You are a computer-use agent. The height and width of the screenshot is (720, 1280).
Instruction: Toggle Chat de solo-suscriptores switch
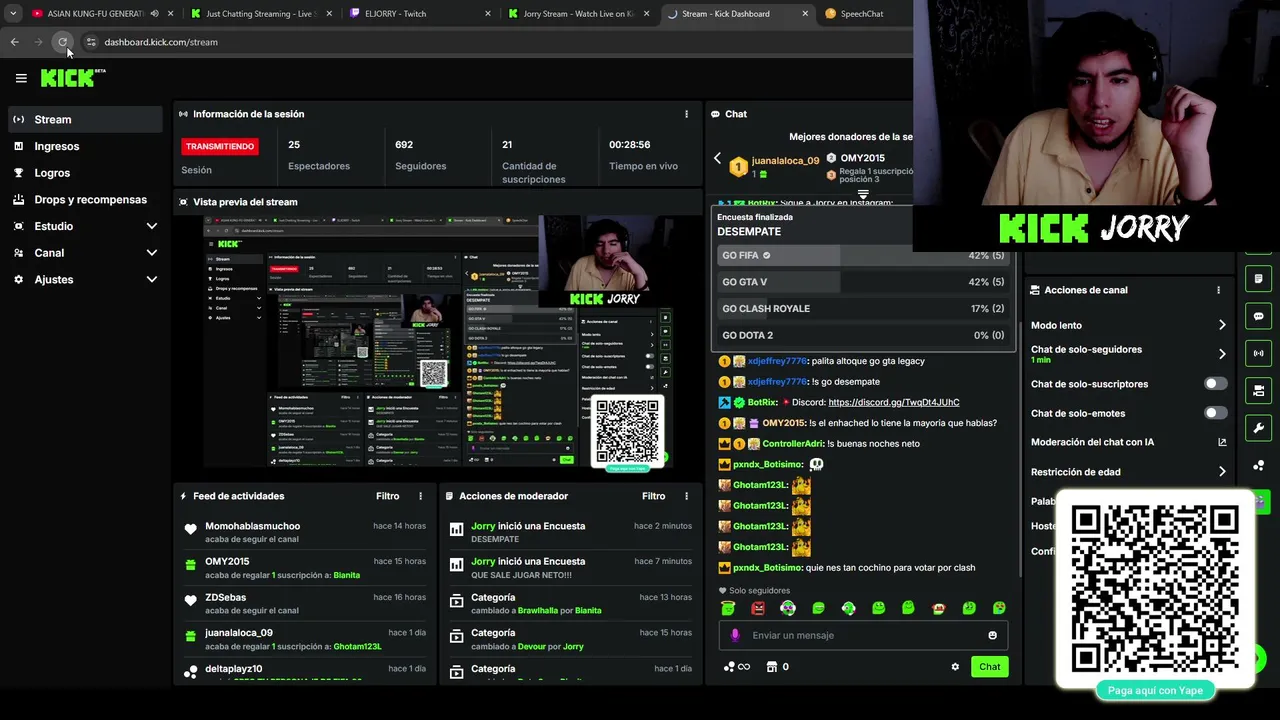(x=1215, y=384)
